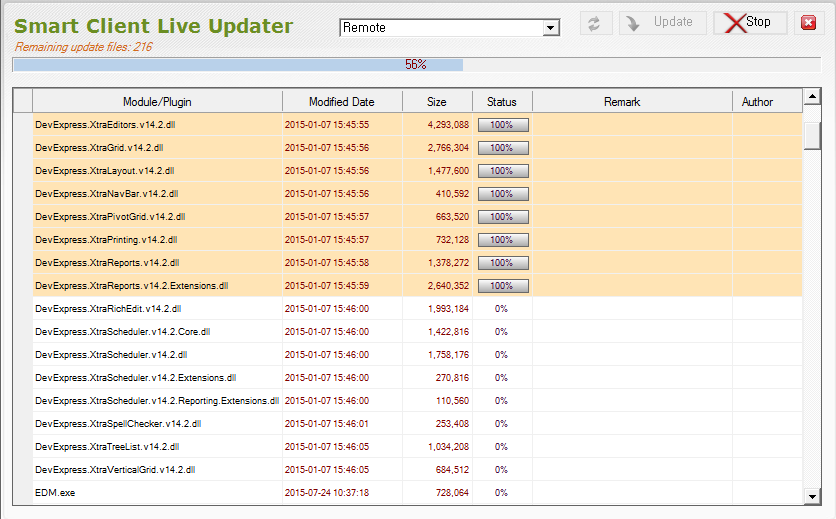This screenshot has height=519, width=836.
Task: Click the vertical scrollbar thumb
Action: (x=812, y=135)
